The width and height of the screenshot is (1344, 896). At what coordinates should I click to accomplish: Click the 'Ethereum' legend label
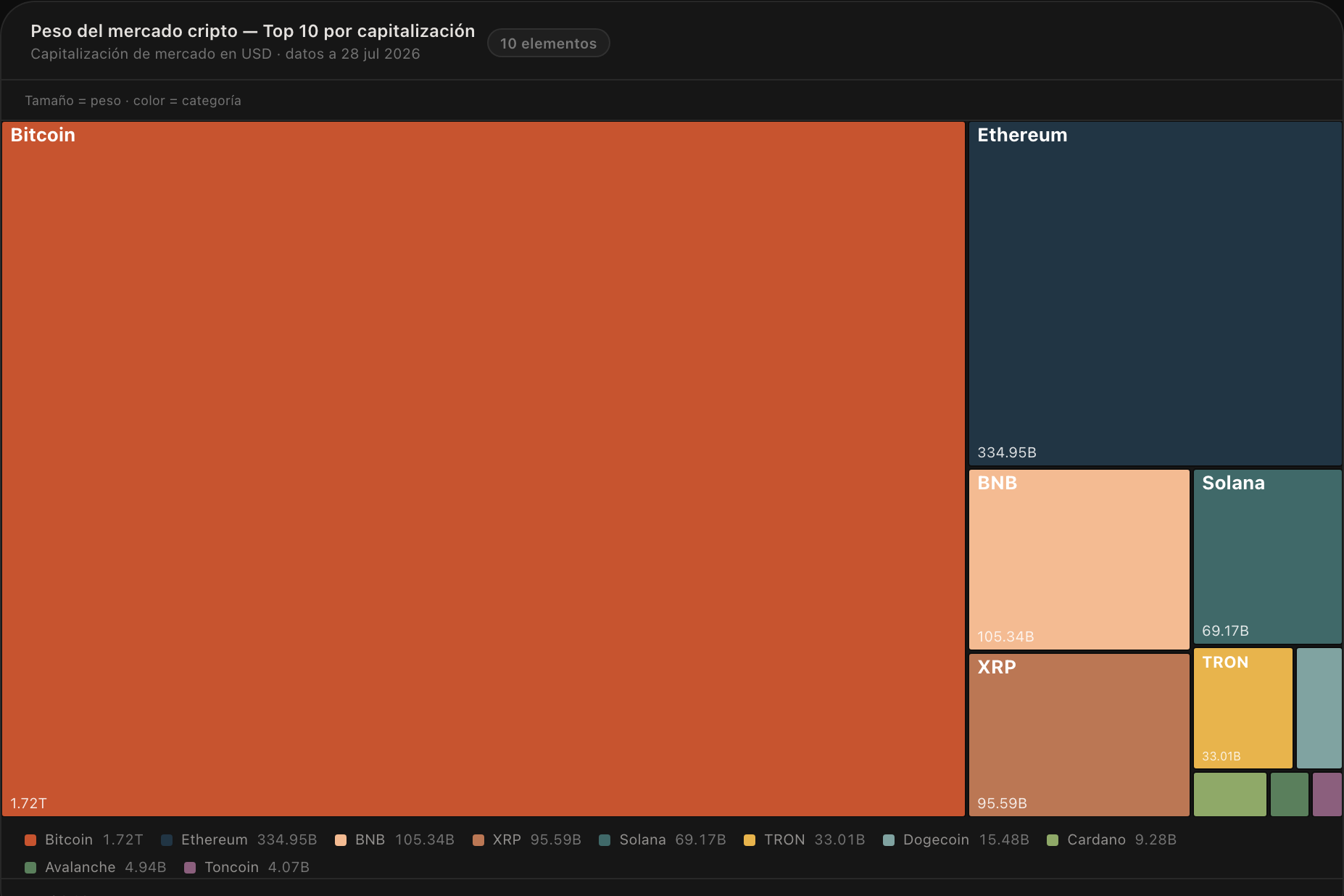(x=215, y=839)
